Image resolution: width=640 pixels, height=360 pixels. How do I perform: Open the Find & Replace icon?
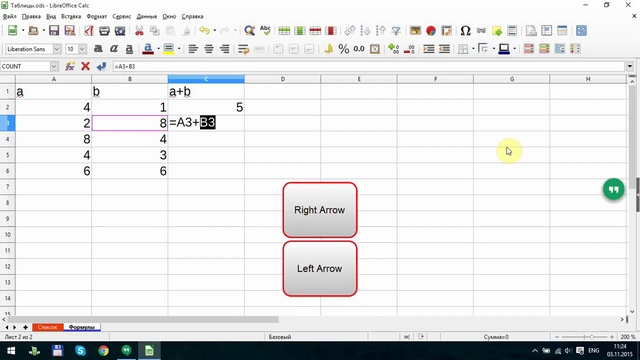tap(249, 31)
